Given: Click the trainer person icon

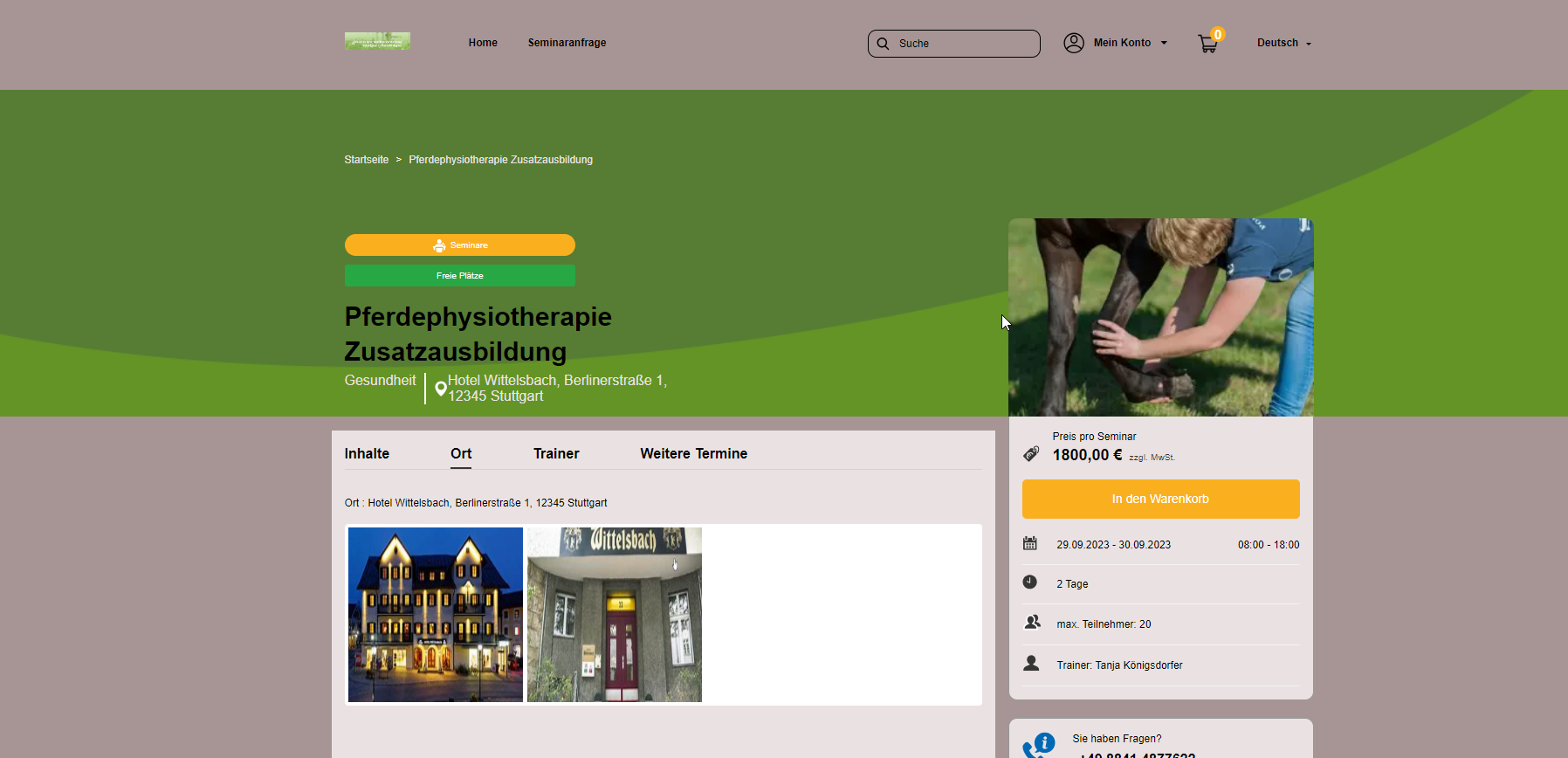Looking at the screenshot, I should (1031, 664).
